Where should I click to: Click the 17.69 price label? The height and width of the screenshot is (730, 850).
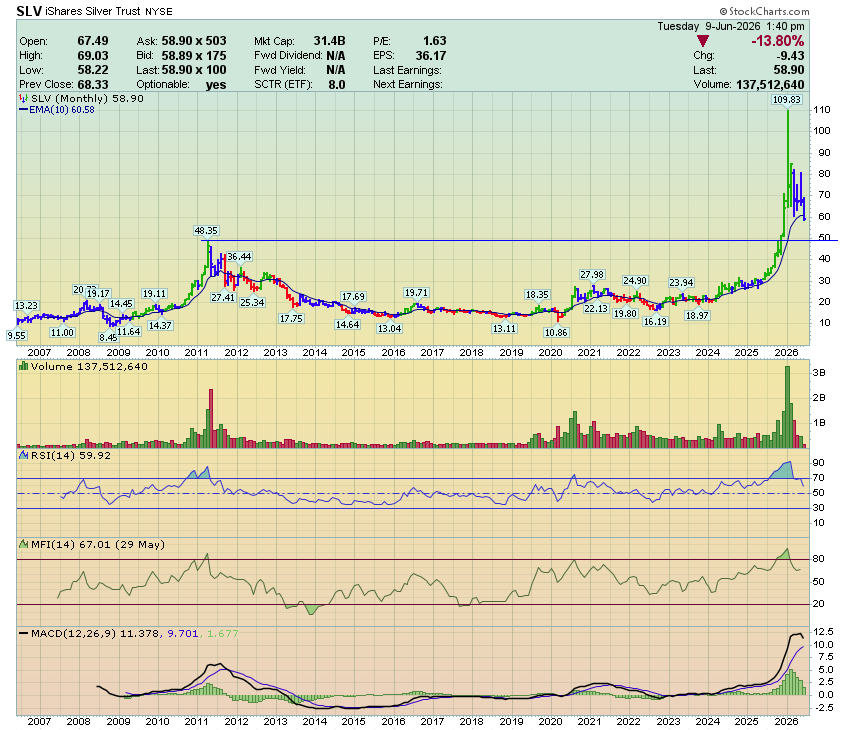tap(353, 297)
